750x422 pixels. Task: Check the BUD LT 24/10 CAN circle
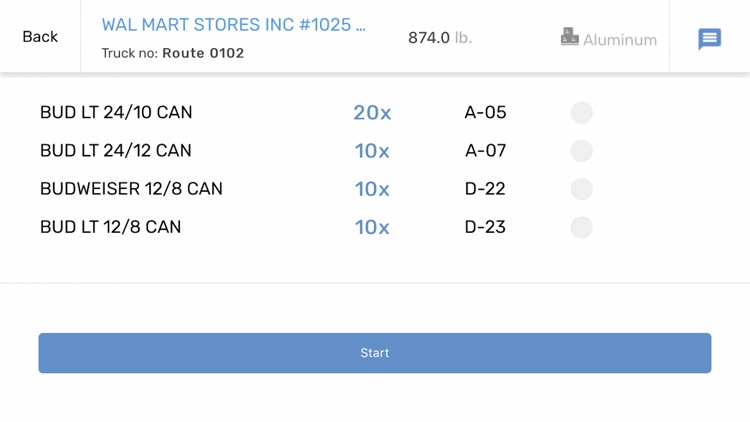click(581, 113)
